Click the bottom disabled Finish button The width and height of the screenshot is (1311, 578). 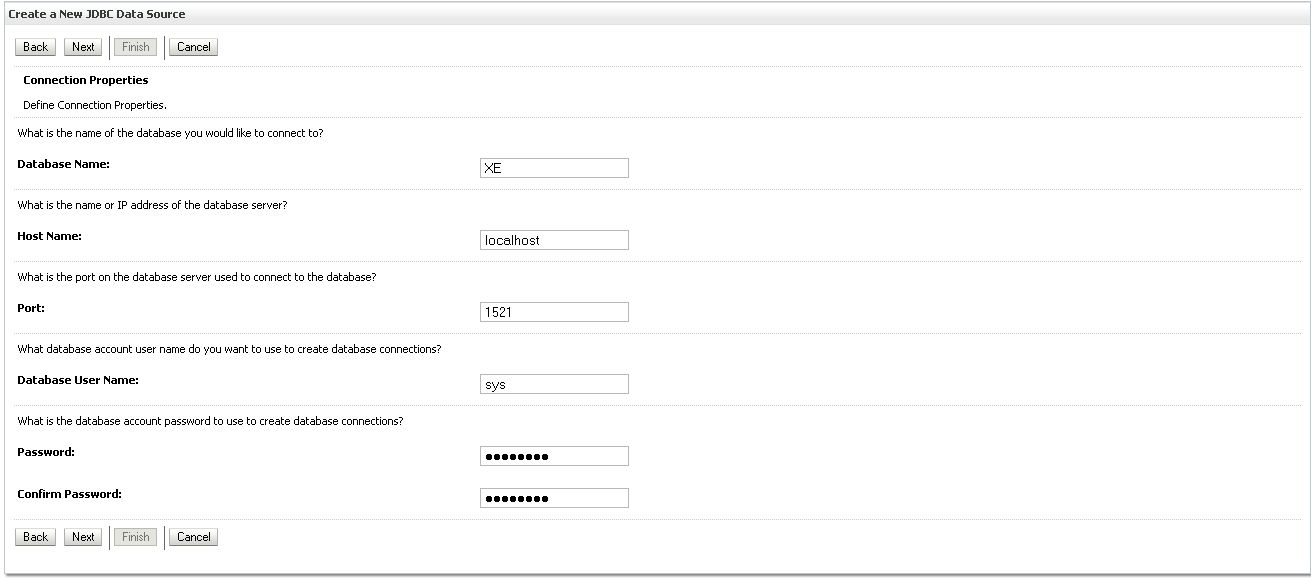pos(135,537)
